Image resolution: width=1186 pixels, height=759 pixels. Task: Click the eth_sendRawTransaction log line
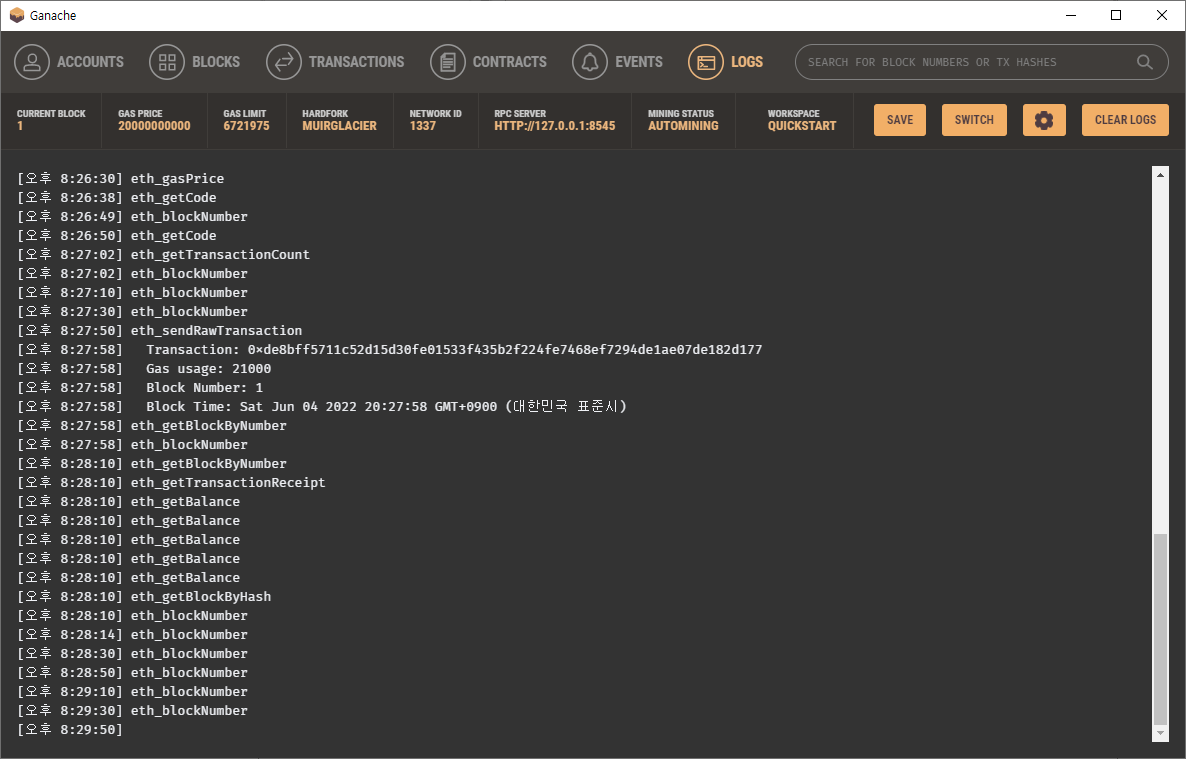[160, 331]
